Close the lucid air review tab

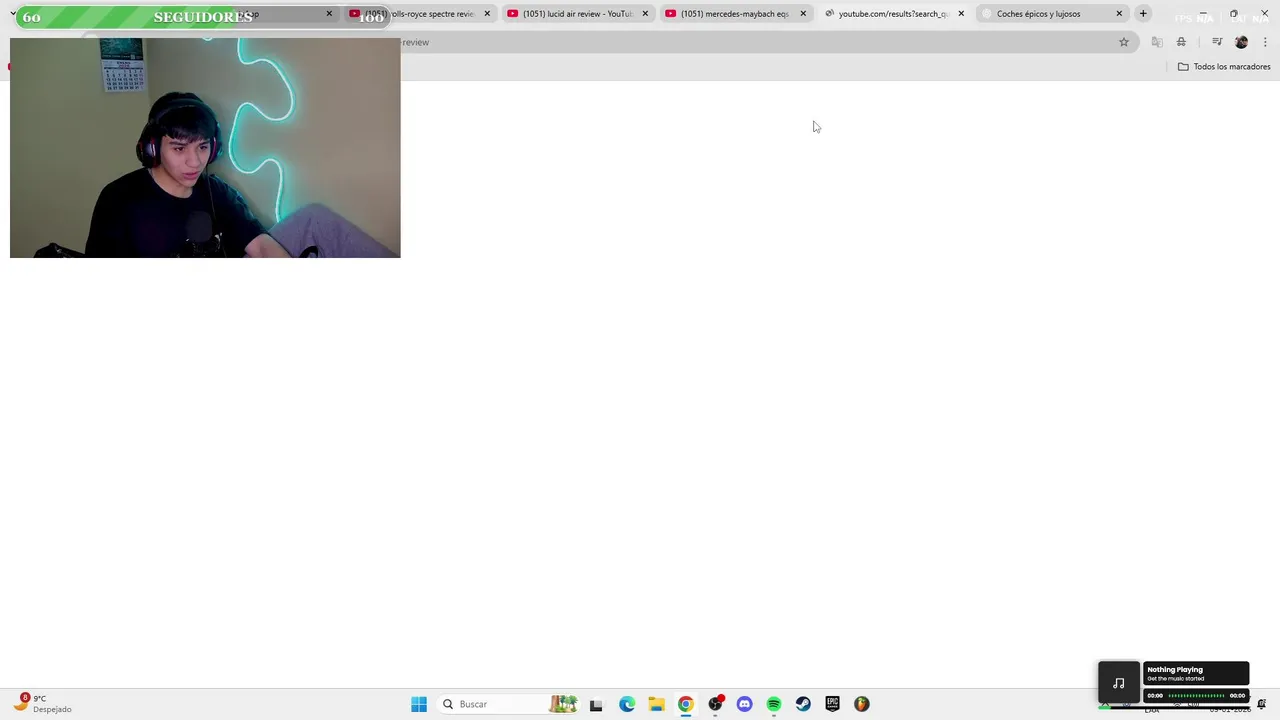click(x=645, y=14)
